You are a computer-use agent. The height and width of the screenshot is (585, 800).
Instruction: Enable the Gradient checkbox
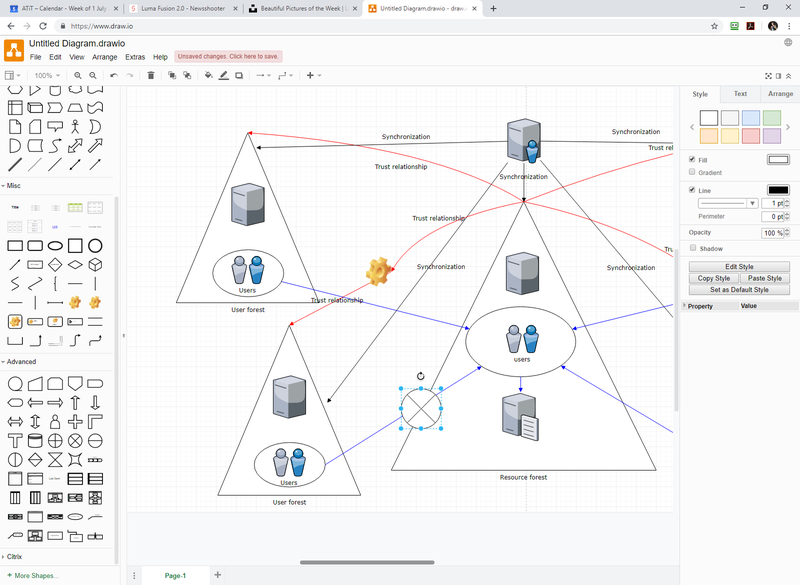pos(692,172)
